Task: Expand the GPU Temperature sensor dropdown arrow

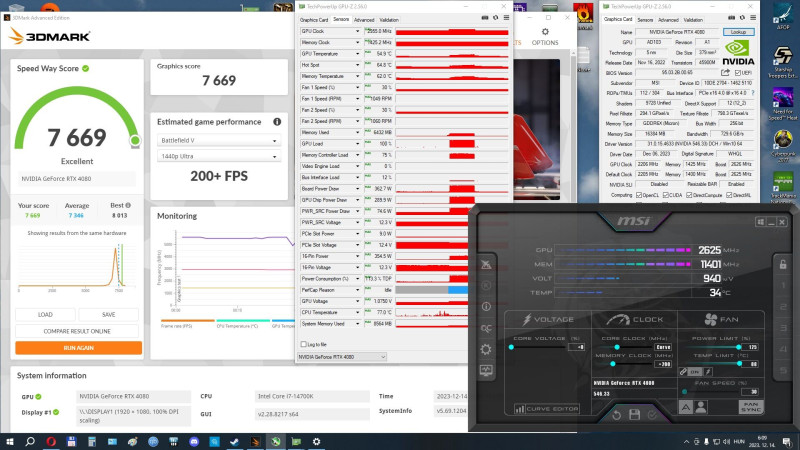Action: click(x=357, y=54)
